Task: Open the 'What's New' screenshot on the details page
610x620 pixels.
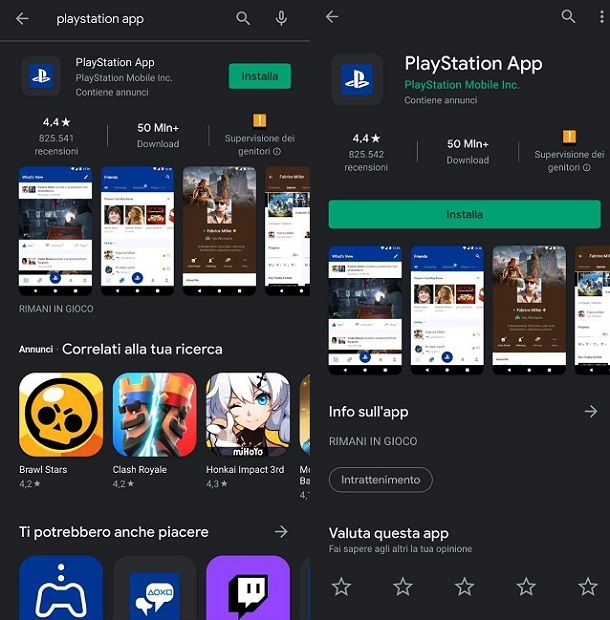Action: [365, 310]
